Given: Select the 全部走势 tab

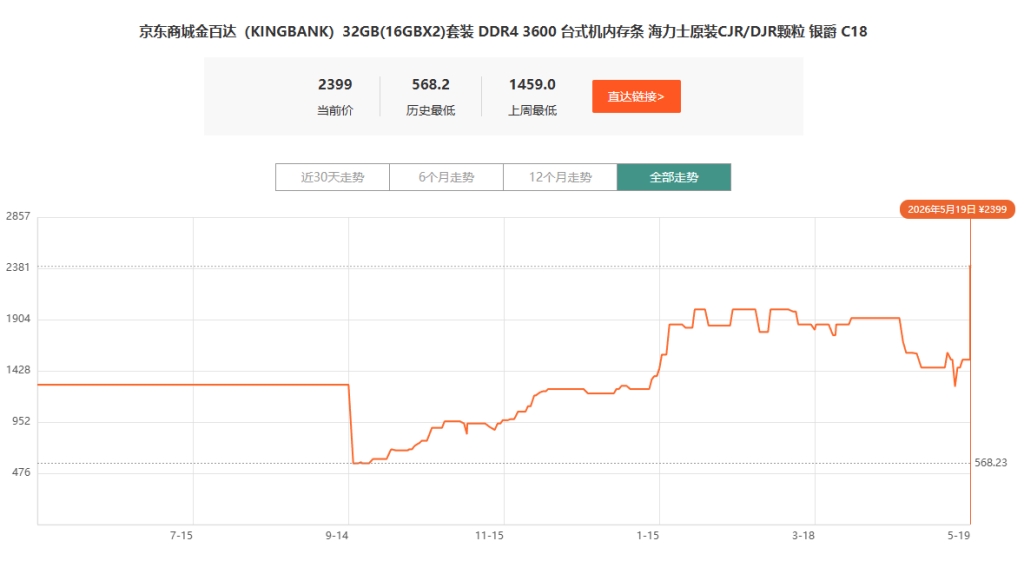Looking at the screenshot, I should 674,177.
